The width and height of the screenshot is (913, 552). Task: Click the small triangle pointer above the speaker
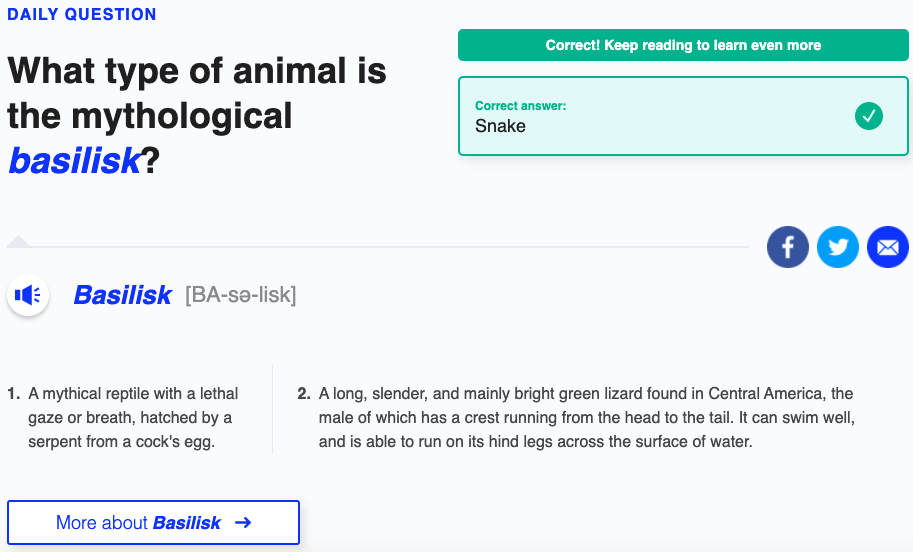click(18, 240)
